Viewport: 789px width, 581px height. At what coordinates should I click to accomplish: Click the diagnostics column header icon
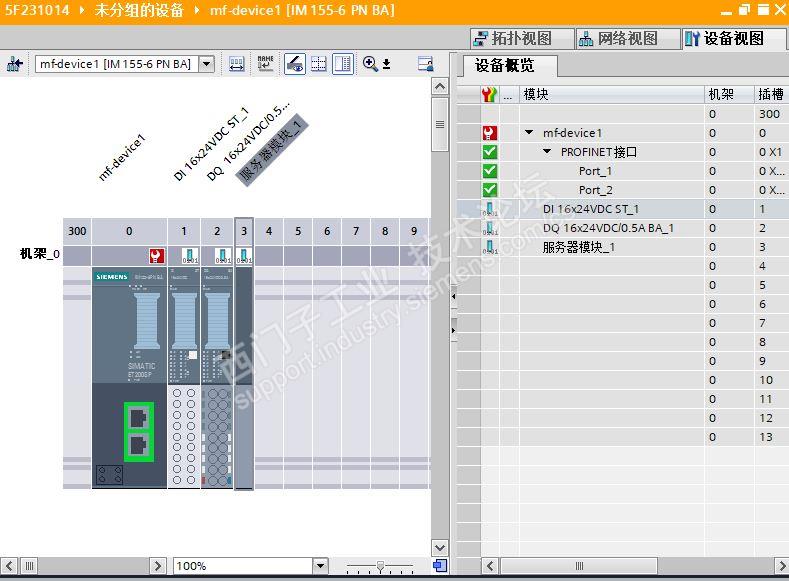point(489,94)
